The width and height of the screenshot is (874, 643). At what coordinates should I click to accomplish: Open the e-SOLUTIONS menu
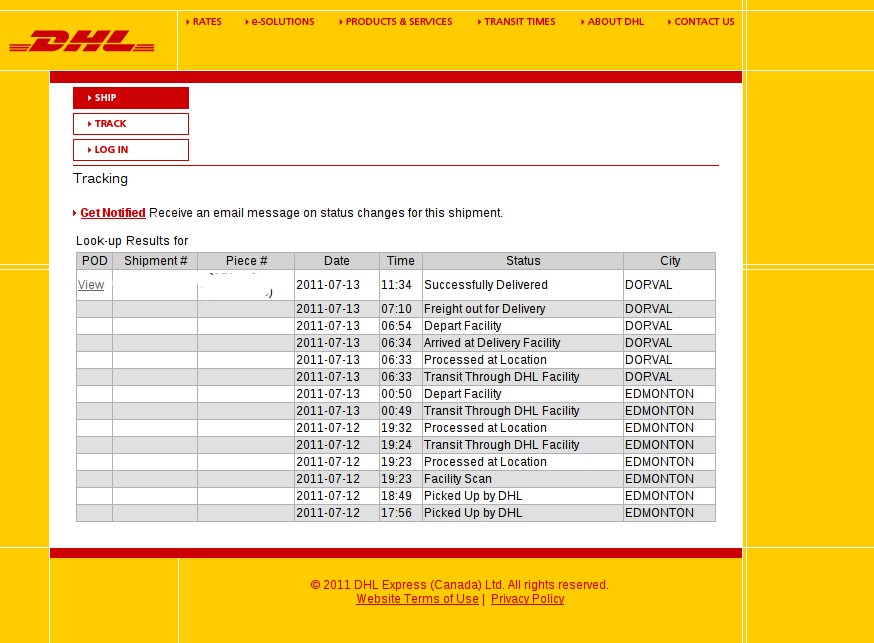[280, 22]
